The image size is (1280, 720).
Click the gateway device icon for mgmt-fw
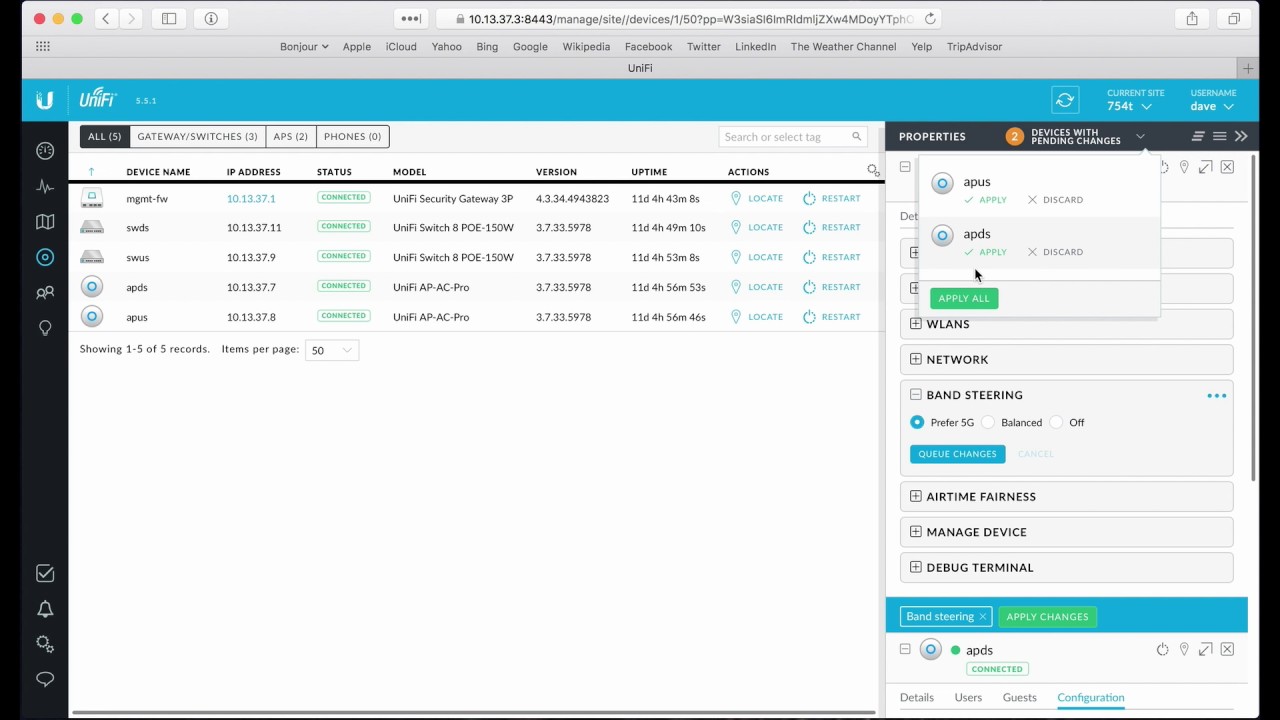[92, 198]
